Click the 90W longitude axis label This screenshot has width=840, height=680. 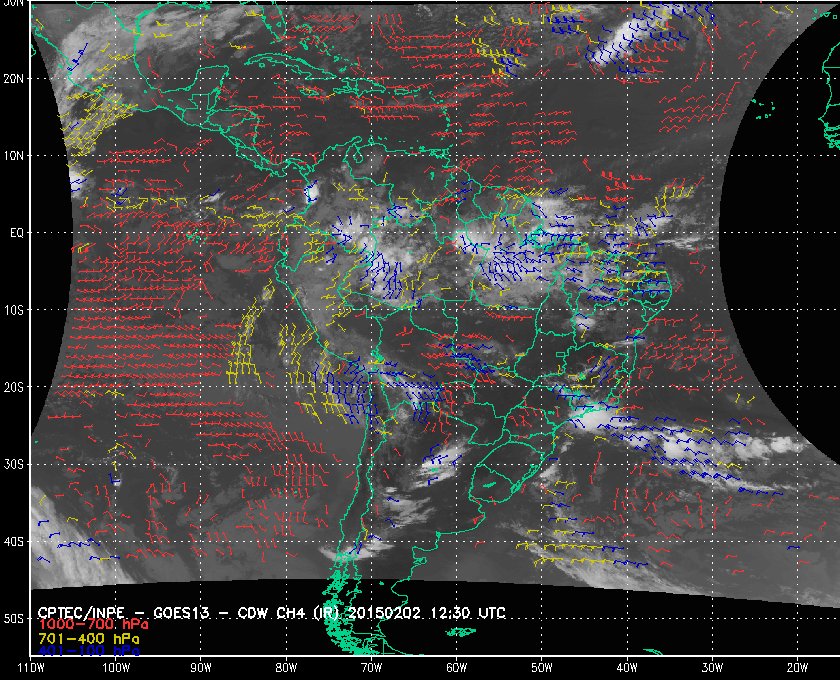point(201,666)
